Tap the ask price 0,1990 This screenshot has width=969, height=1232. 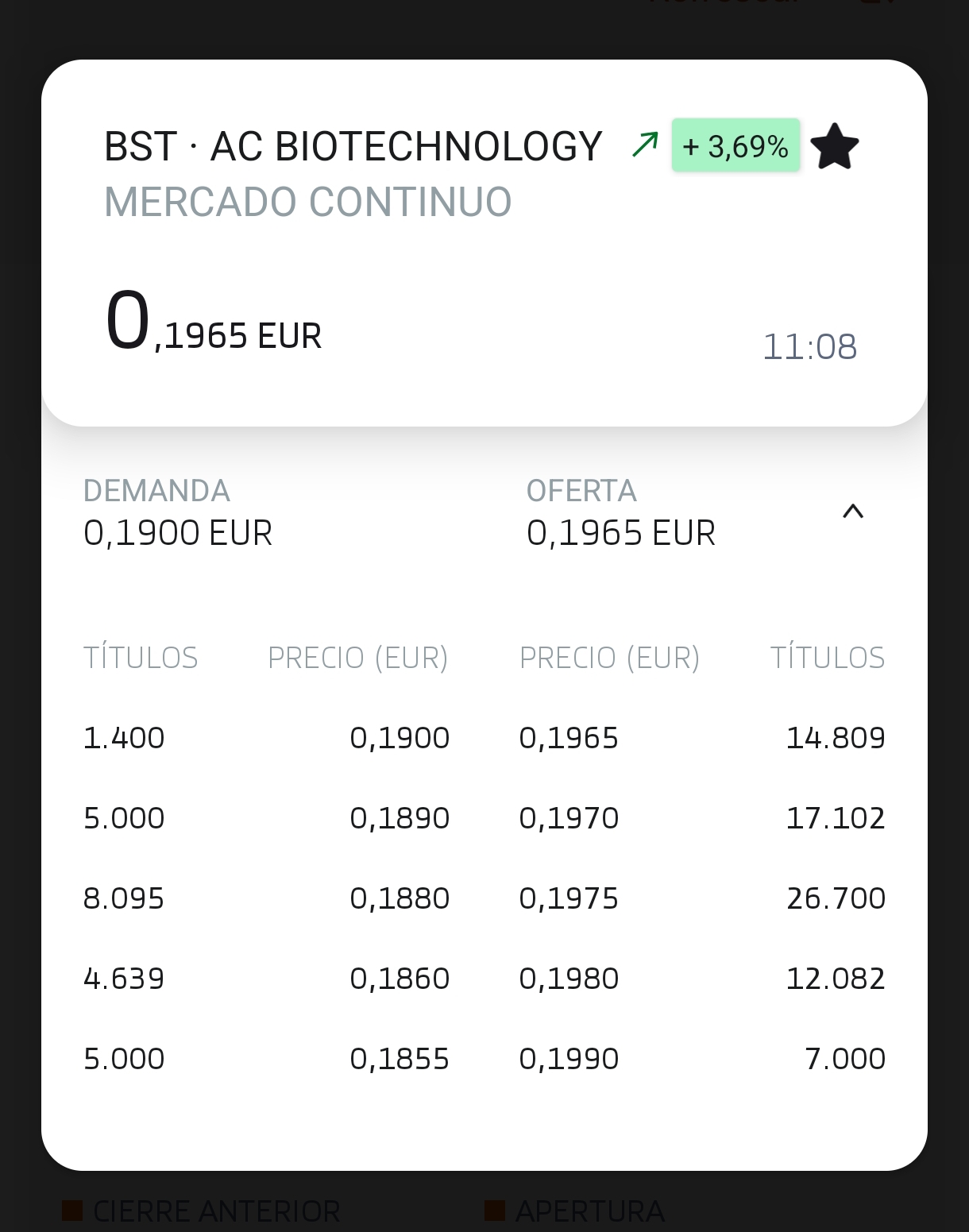click(569, 1059)
